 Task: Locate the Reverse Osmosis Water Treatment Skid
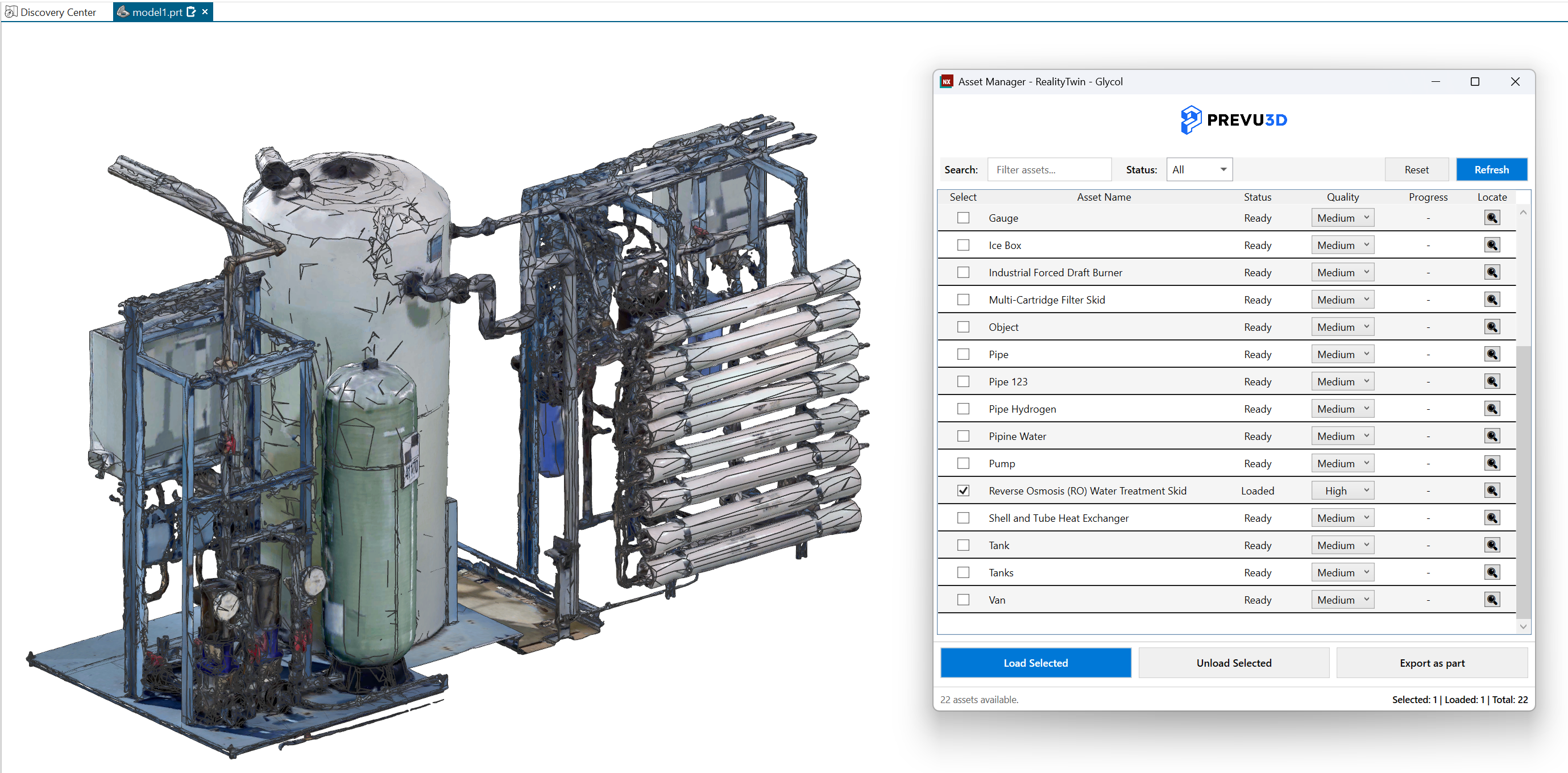(x=1491, y=491)
